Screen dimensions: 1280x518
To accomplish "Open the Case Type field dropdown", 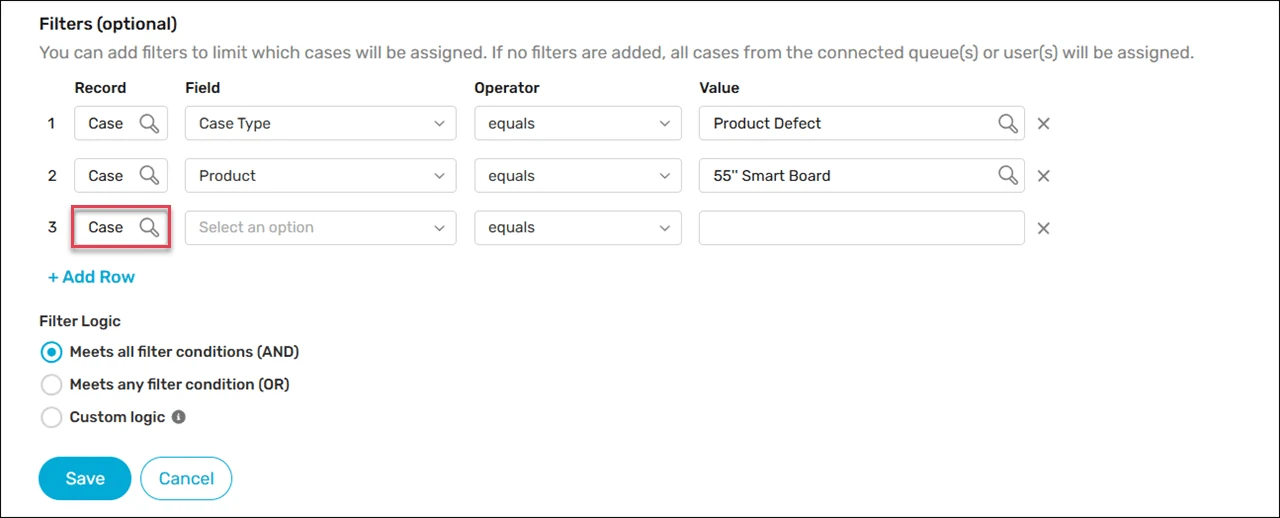I will point(321,124).
